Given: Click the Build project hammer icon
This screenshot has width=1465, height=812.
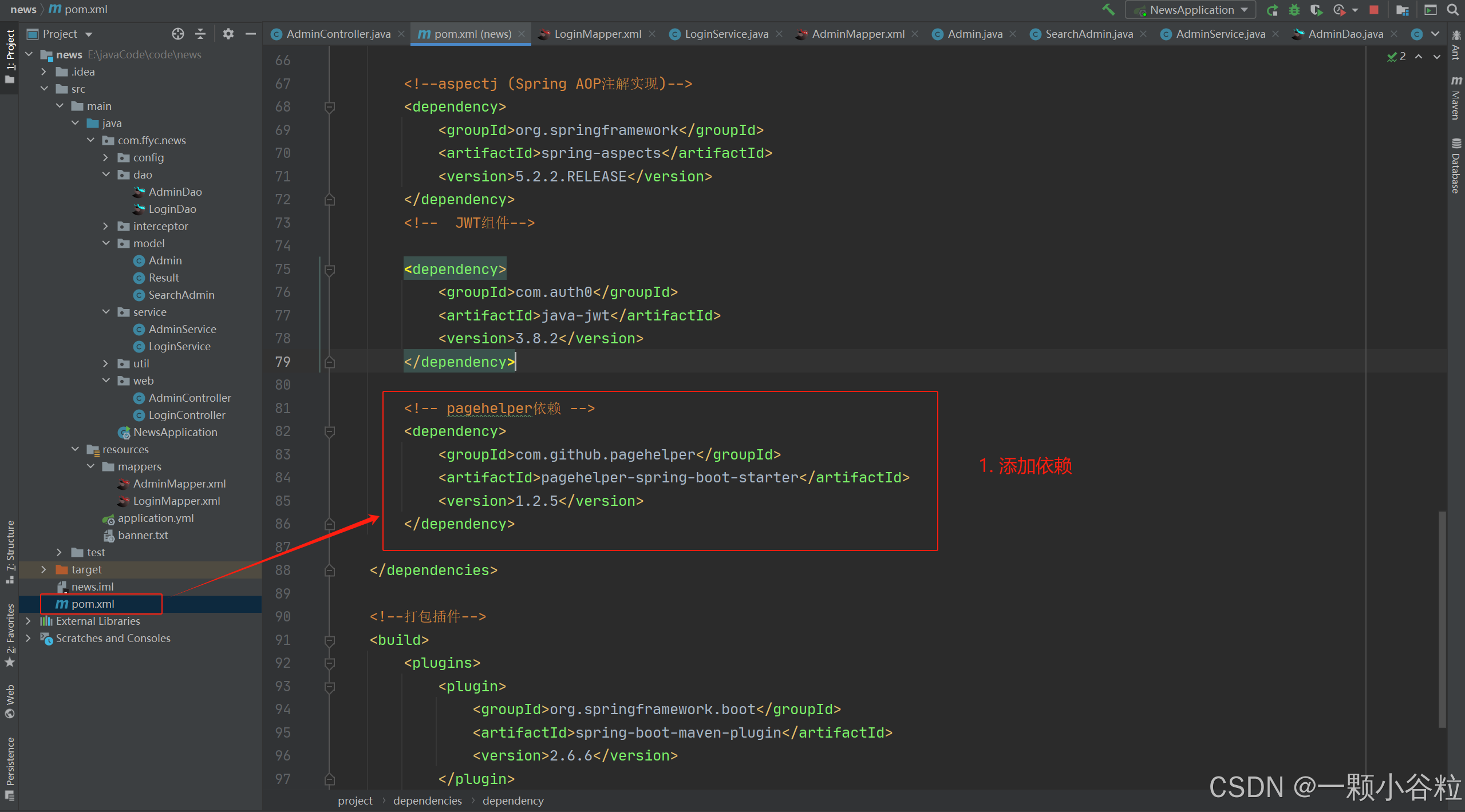Looking at the screenshot, I should pos(1108,10).
